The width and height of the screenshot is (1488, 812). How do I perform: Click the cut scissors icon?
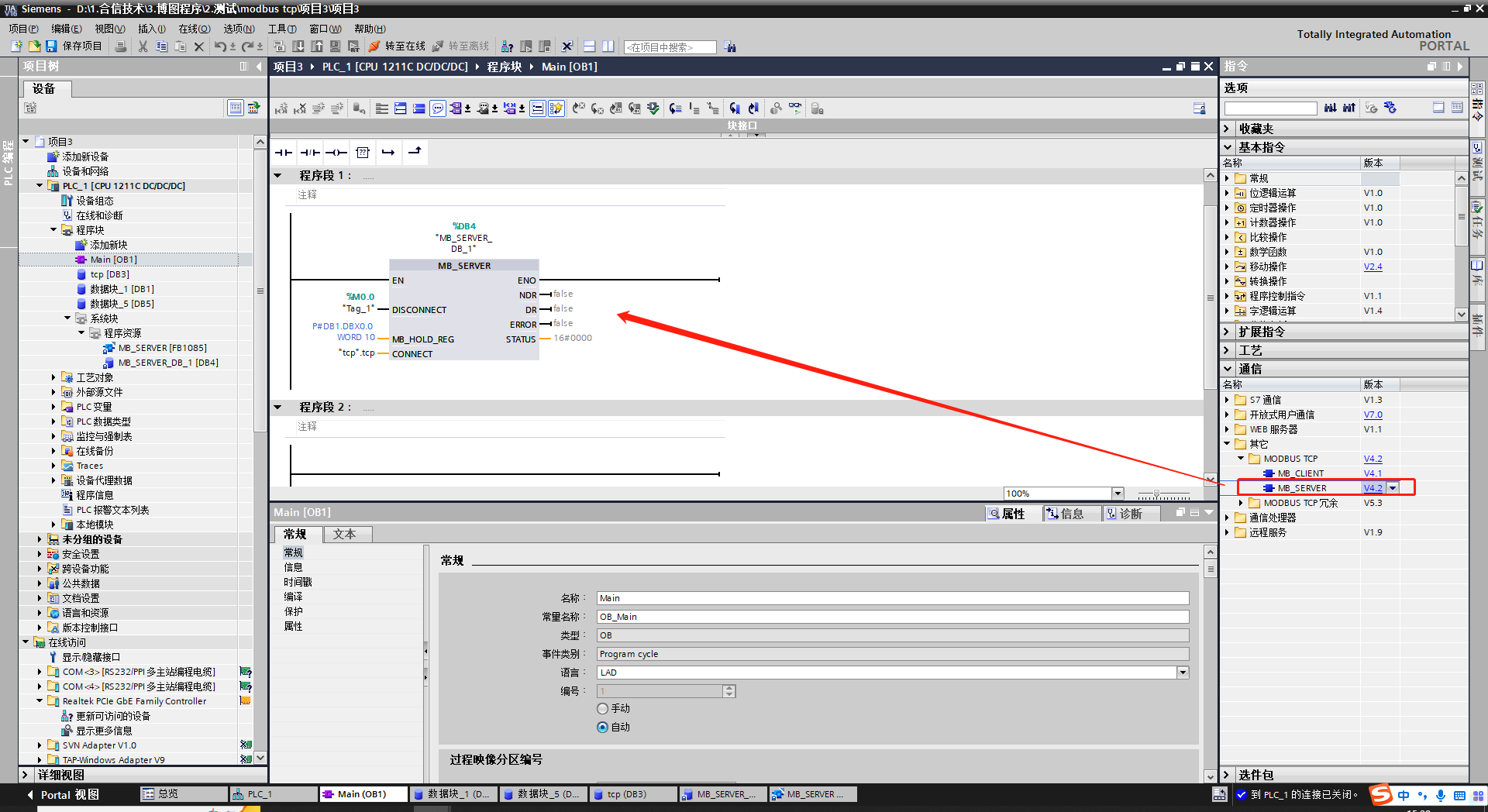(x=143, y=46)
